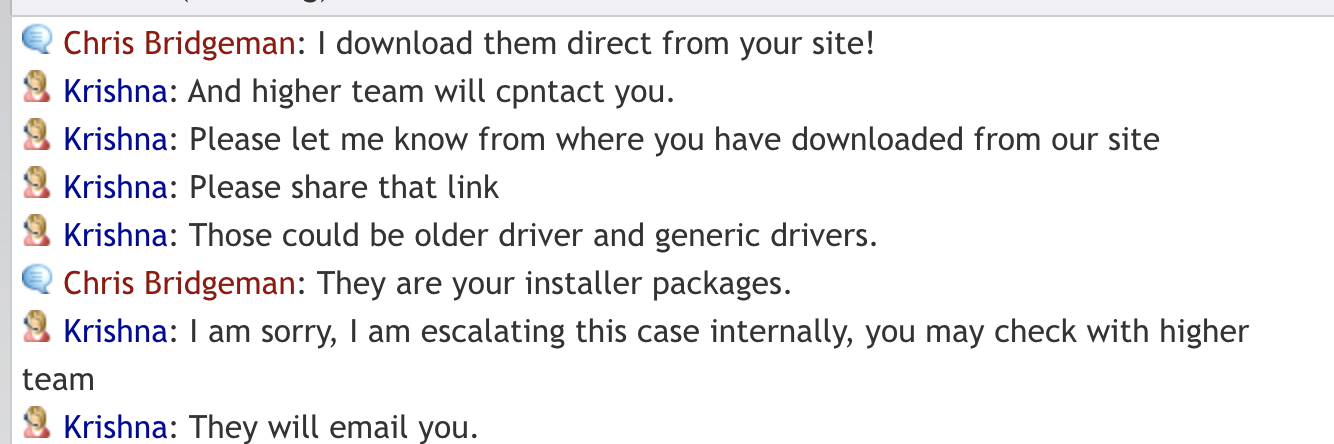Screen dimensions: 1334x444
Task: Click the message "They are your installer packages."
Action: pos(554,283)
